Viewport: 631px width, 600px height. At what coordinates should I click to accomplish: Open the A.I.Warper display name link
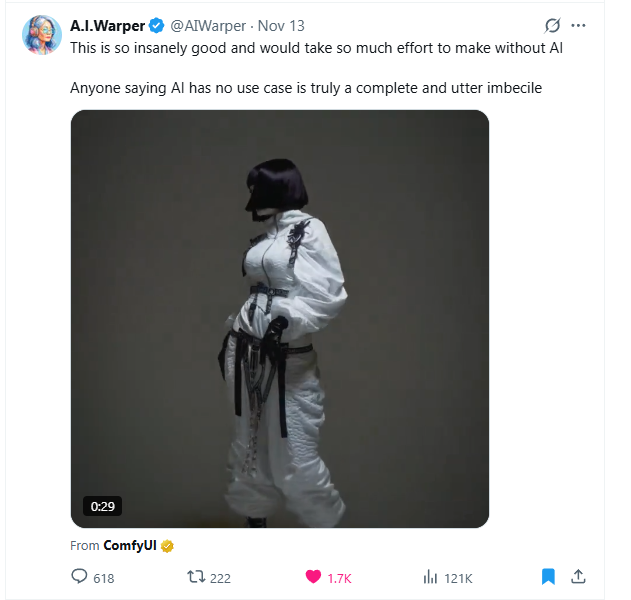(x=107, y=26)
